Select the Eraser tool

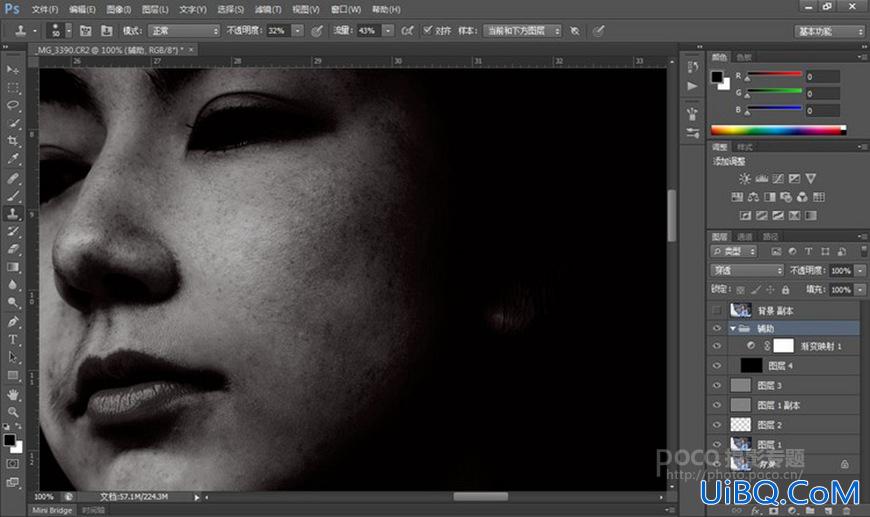click(12, 249)
